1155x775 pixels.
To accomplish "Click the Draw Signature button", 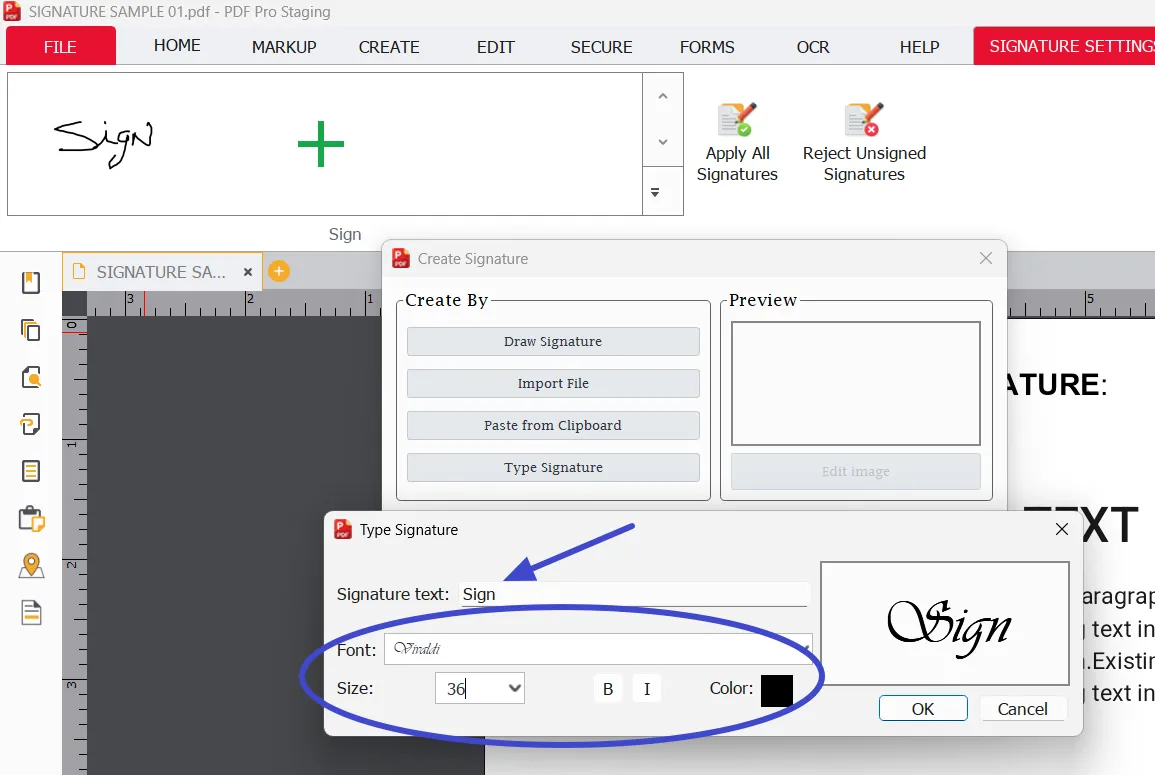I will [x=553, y=341].
